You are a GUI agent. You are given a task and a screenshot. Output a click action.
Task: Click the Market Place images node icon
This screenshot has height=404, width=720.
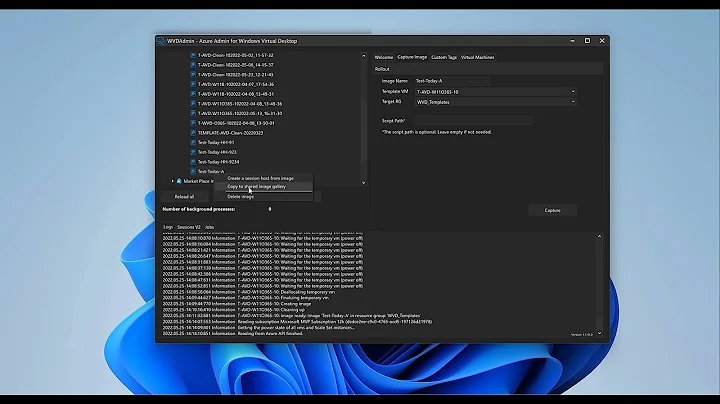(x=179, y=181)
